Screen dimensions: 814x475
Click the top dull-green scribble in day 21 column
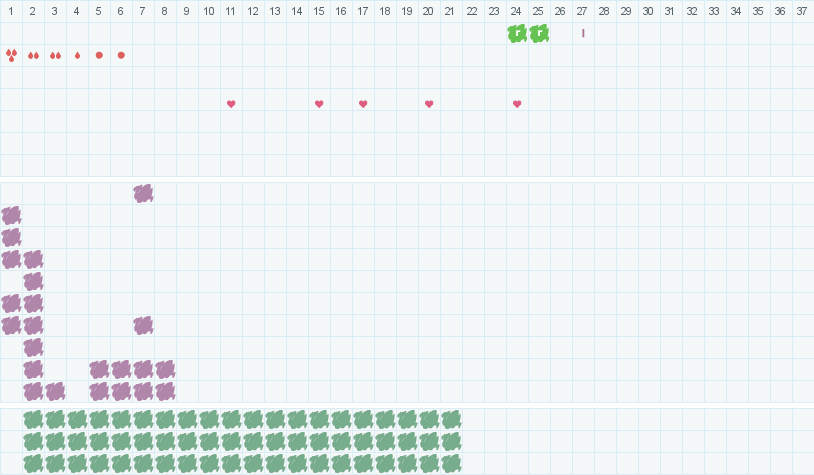point(451,419)
